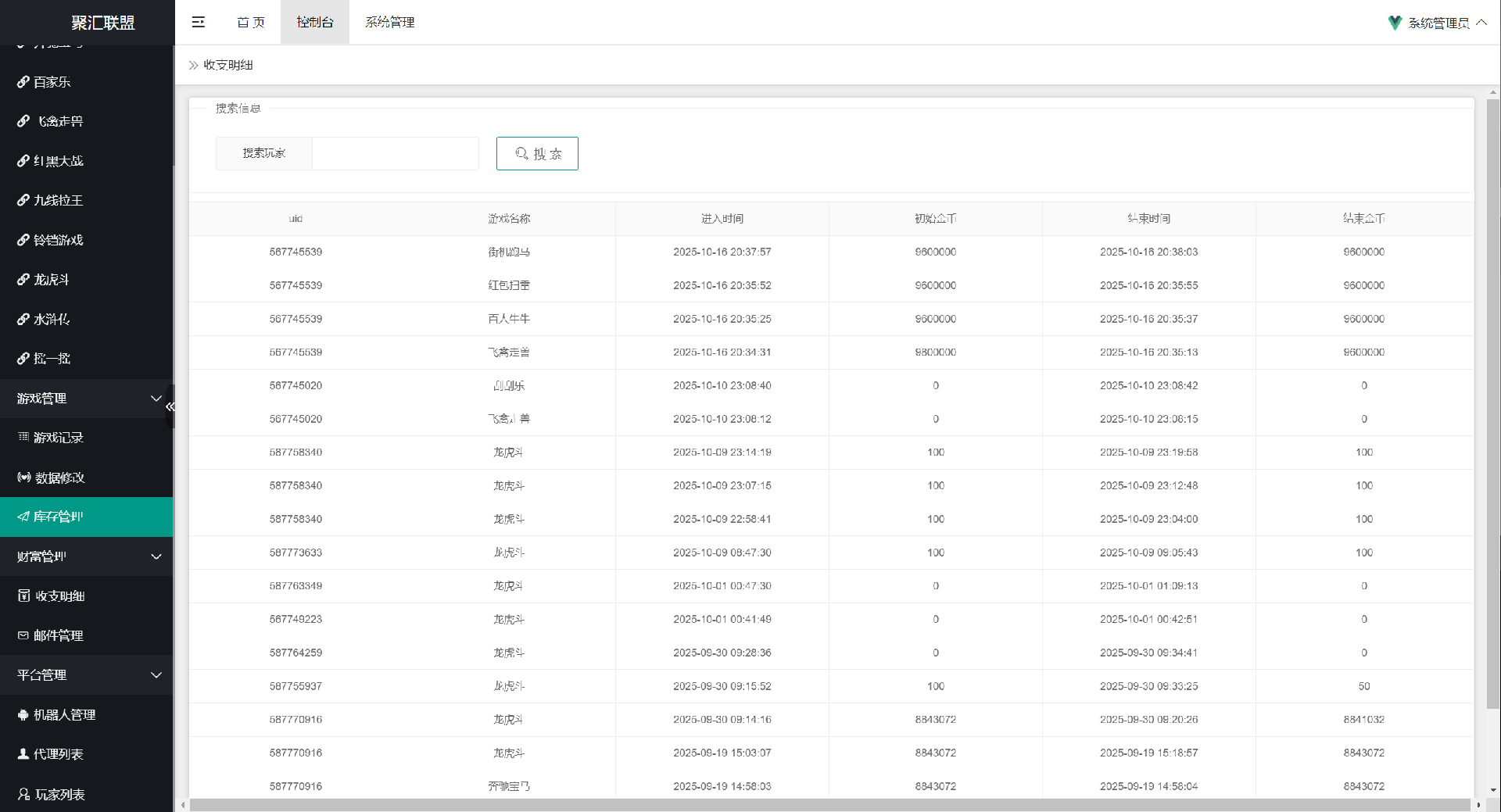The width and height of the screenshot is (1501, 812).
Task: Select 库存管理 sidebar item
Action: coord(58,517)
